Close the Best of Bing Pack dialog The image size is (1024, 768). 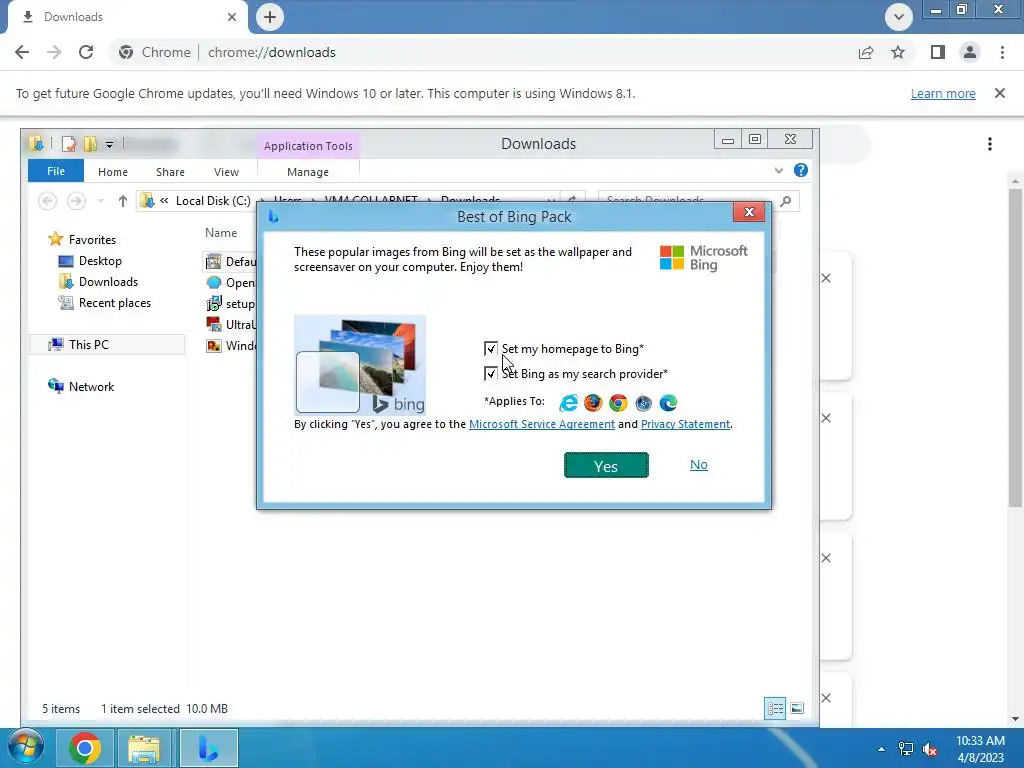(749, 212)
